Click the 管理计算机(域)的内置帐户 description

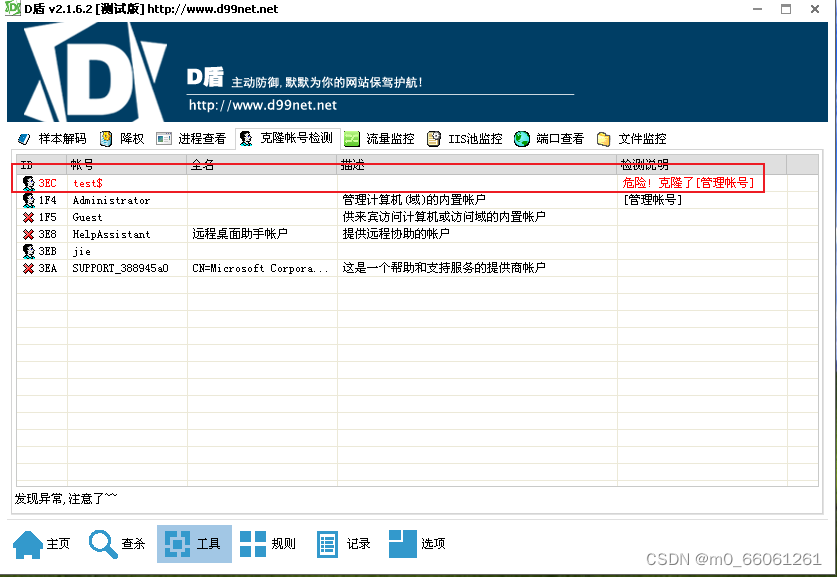coord(414,200)
